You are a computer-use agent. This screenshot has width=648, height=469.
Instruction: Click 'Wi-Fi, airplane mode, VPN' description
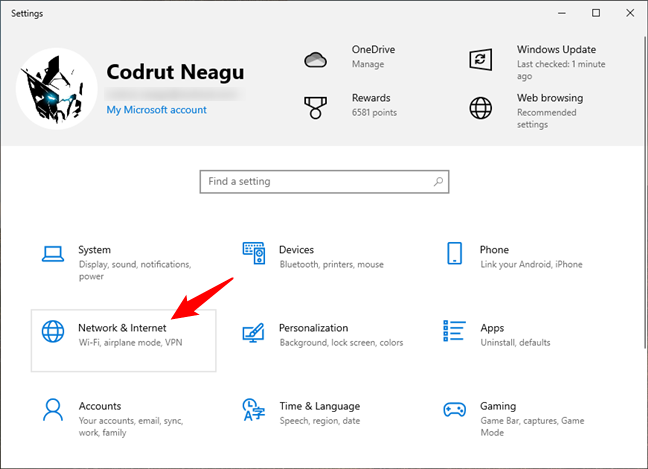click(x=130, y=343)
